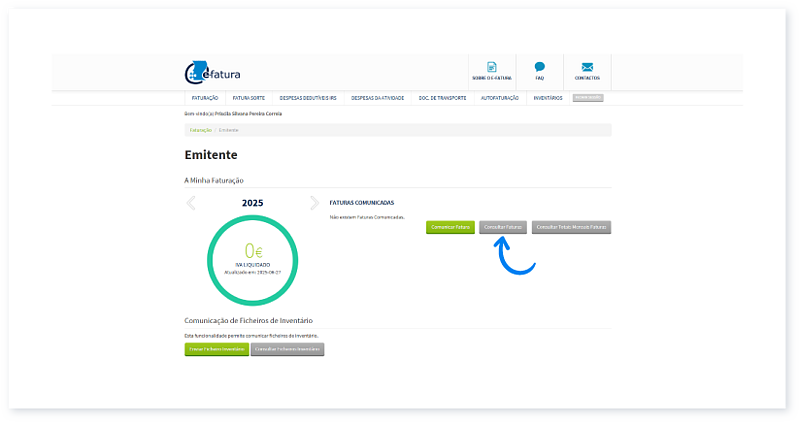
Task: Select Doc. de Transporte menu
Action: [x=442, y=98]
